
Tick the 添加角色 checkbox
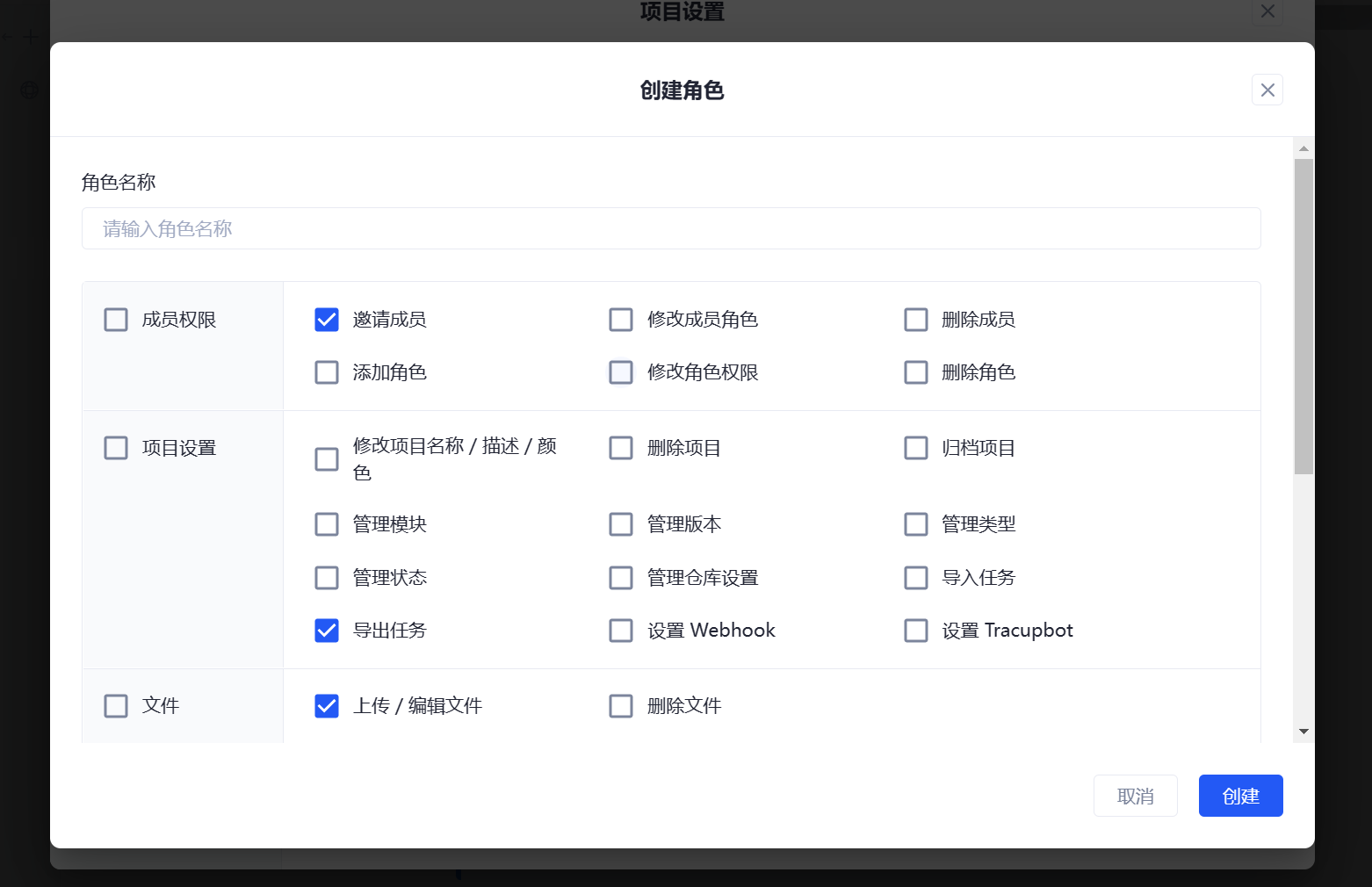327,372
